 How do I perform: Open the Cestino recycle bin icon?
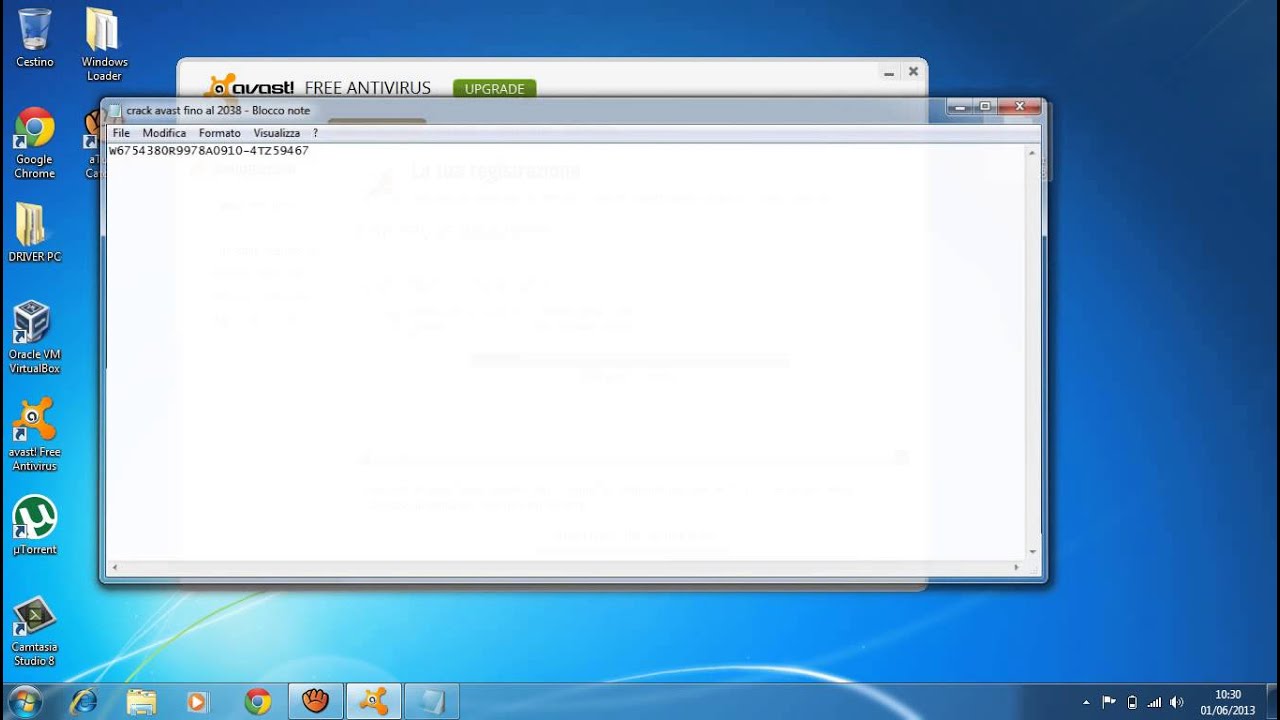(x=34, y=38)
